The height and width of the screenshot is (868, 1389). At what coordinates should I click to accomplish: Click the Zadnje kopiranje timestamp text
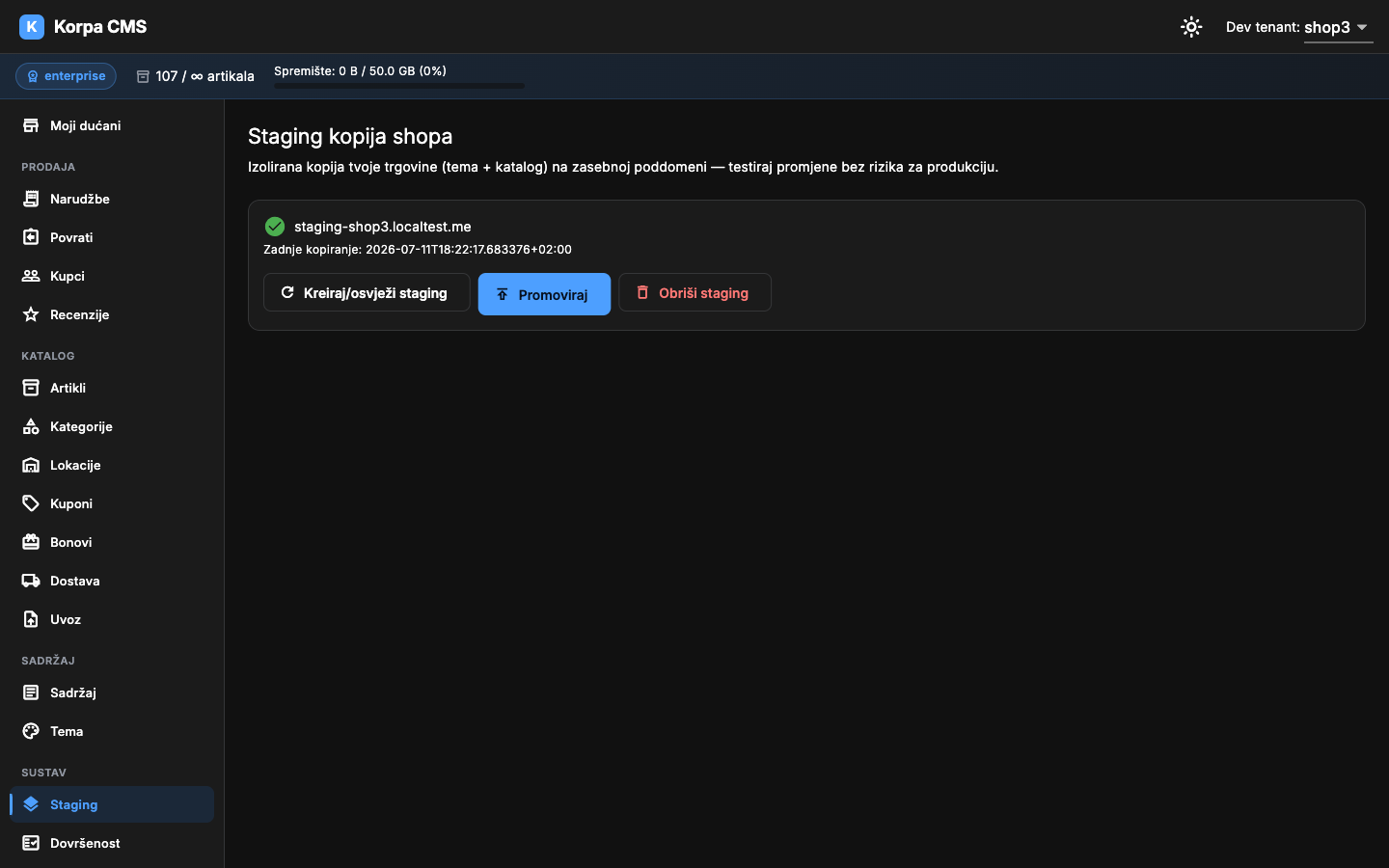(418, 249)
